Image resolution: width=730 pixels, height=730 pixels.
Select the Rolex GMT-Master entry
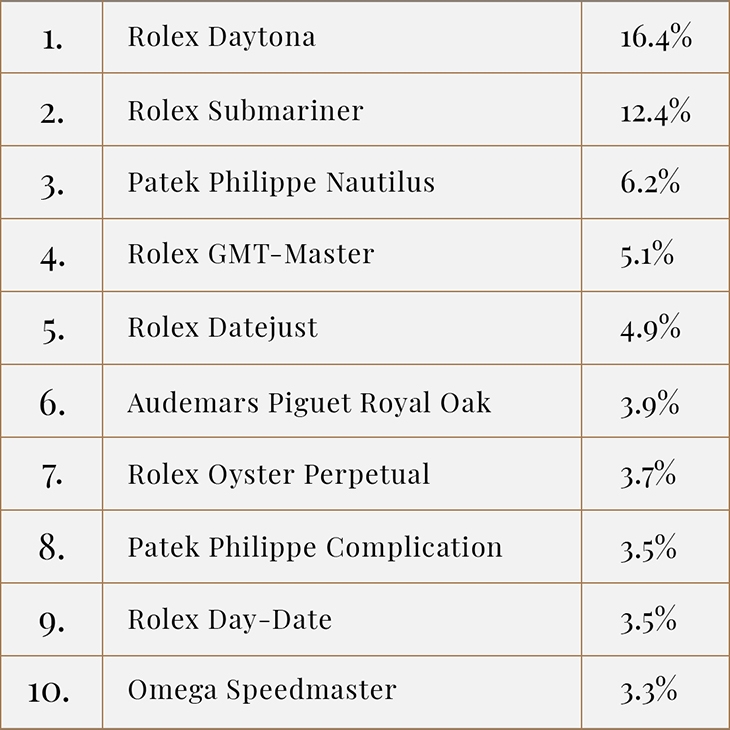click(x=250, y=254)
